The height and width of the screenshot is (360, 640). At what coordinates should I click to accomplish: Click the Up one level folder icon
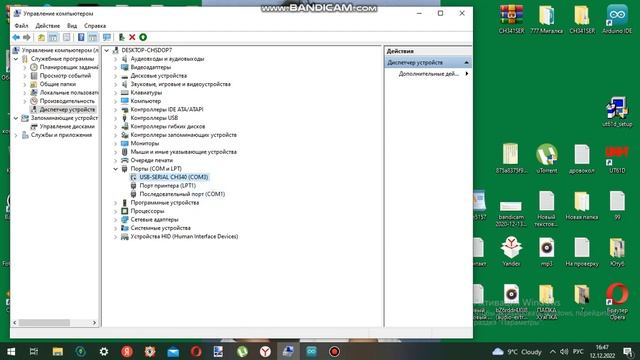[41, 38]
